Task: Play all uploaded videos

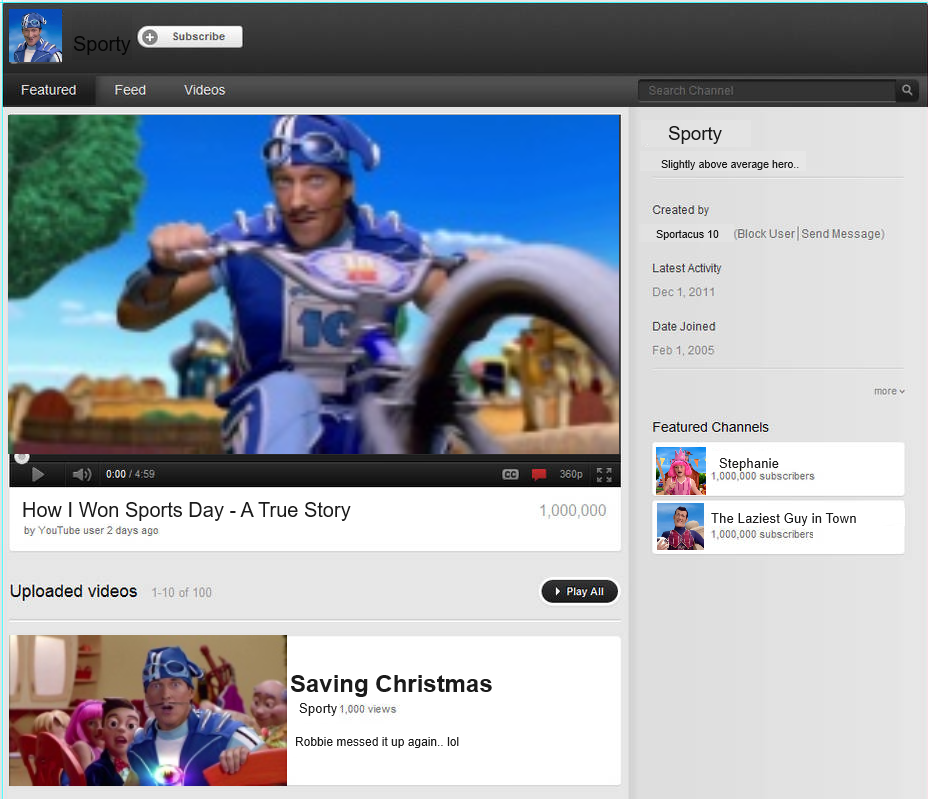Action: point(579,591)
